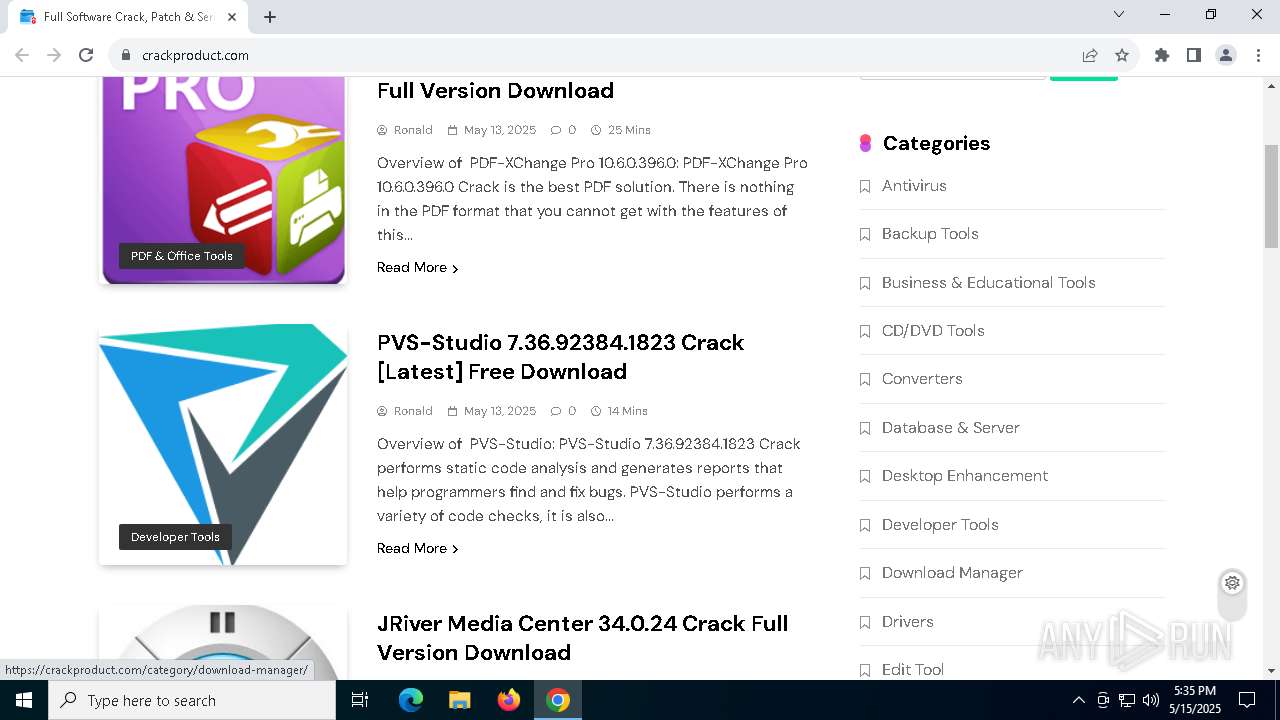
Task: Click the taskbar search box
Action: (192, 700)
